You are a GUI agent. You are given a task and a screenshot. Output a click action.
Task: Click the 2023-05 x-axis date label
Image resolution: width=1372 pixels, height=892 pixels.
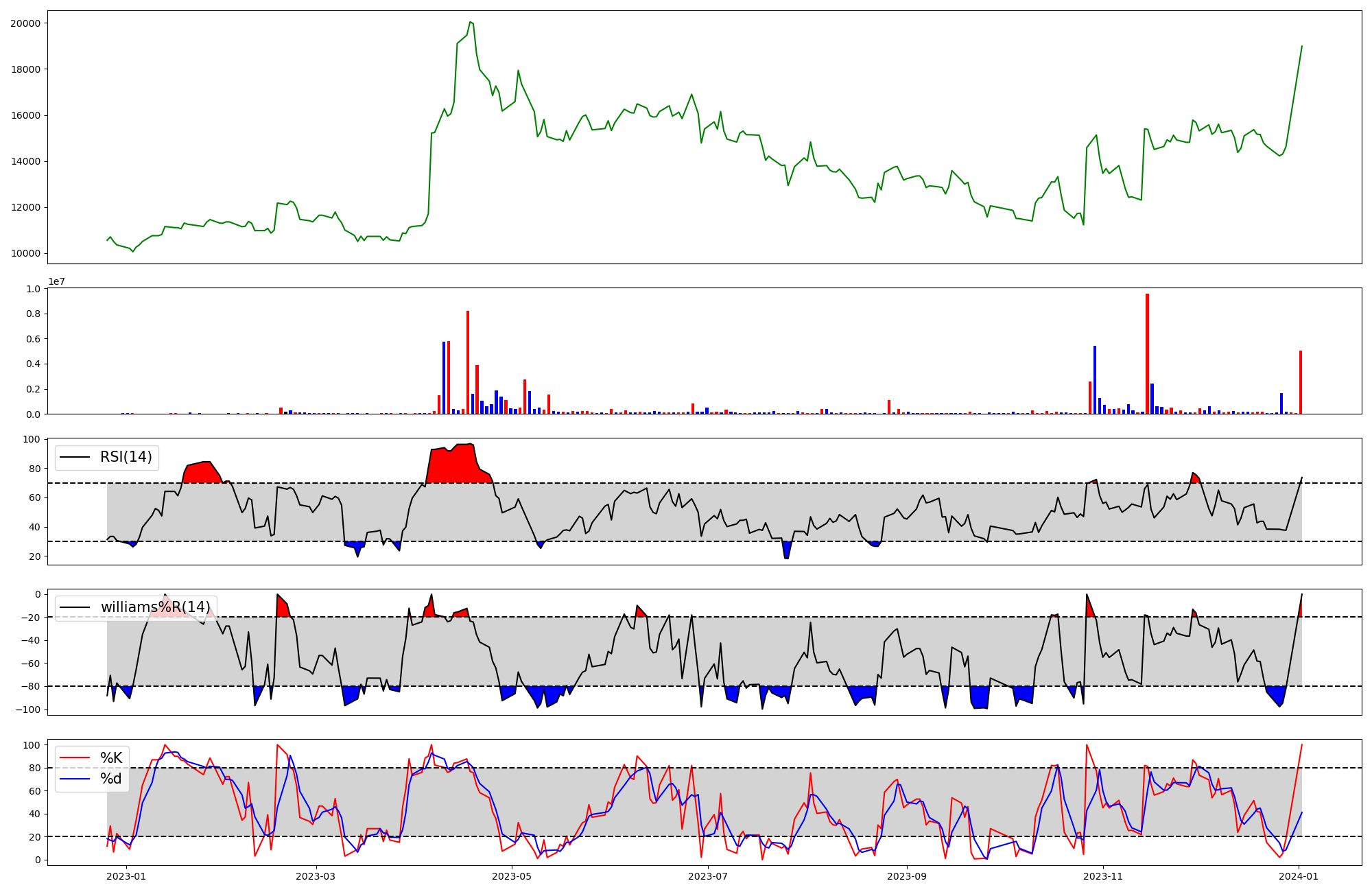[512, 876]
